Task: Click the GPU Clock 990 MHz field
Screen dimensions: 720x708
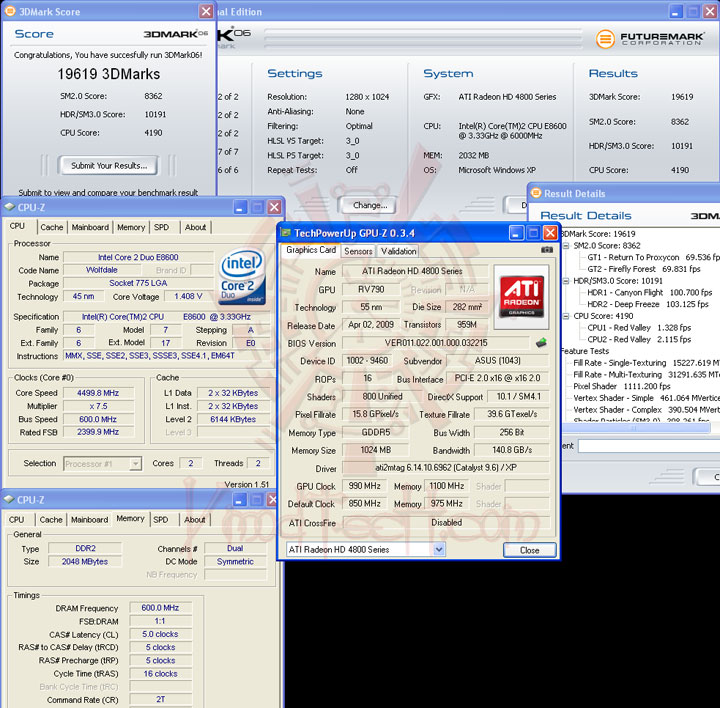Action: [x=365, y=486]
